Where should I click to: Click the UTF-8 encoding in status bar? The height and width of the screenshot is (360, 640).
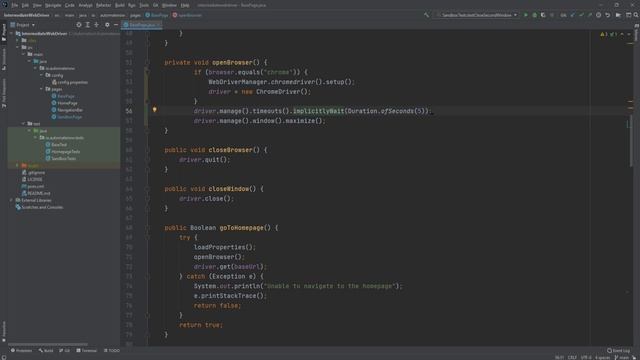point(586,357)
